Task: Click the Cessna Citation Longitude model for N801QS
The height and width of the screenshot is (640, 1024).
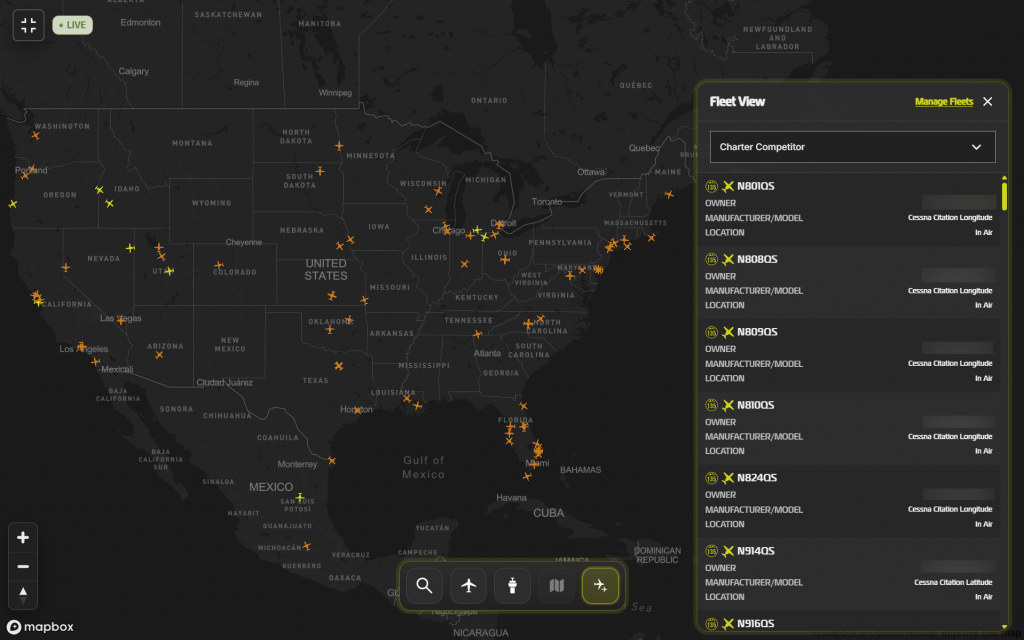Action: coord(950,217)
